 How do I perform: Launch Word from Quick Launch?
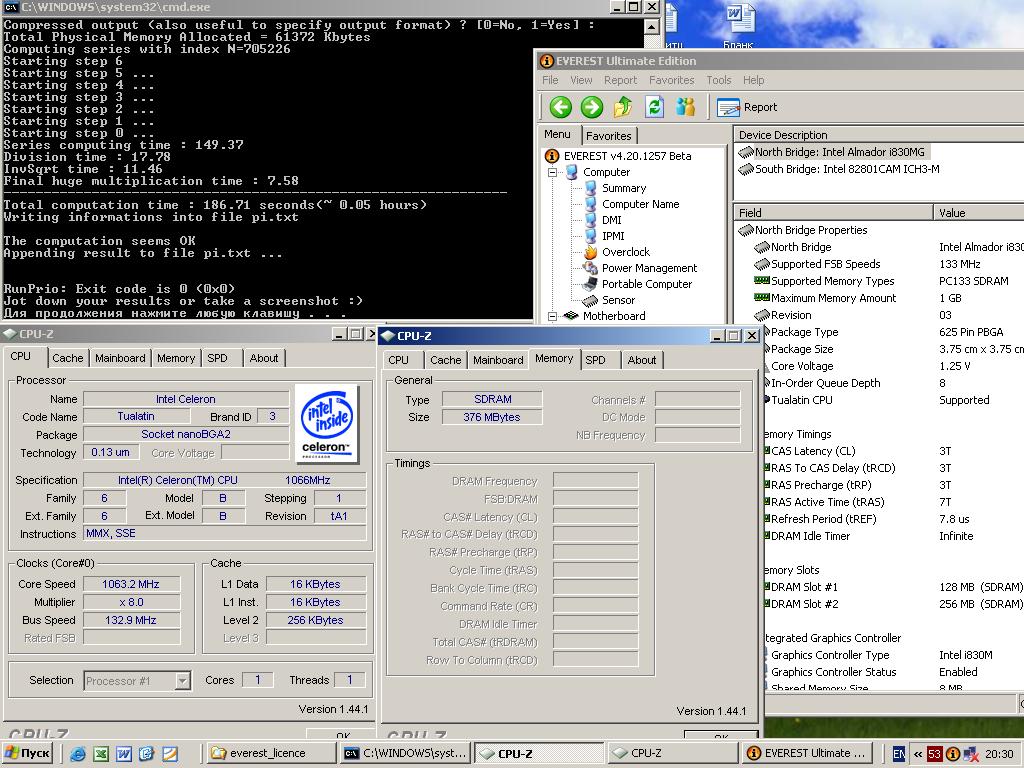coord(123,754)
